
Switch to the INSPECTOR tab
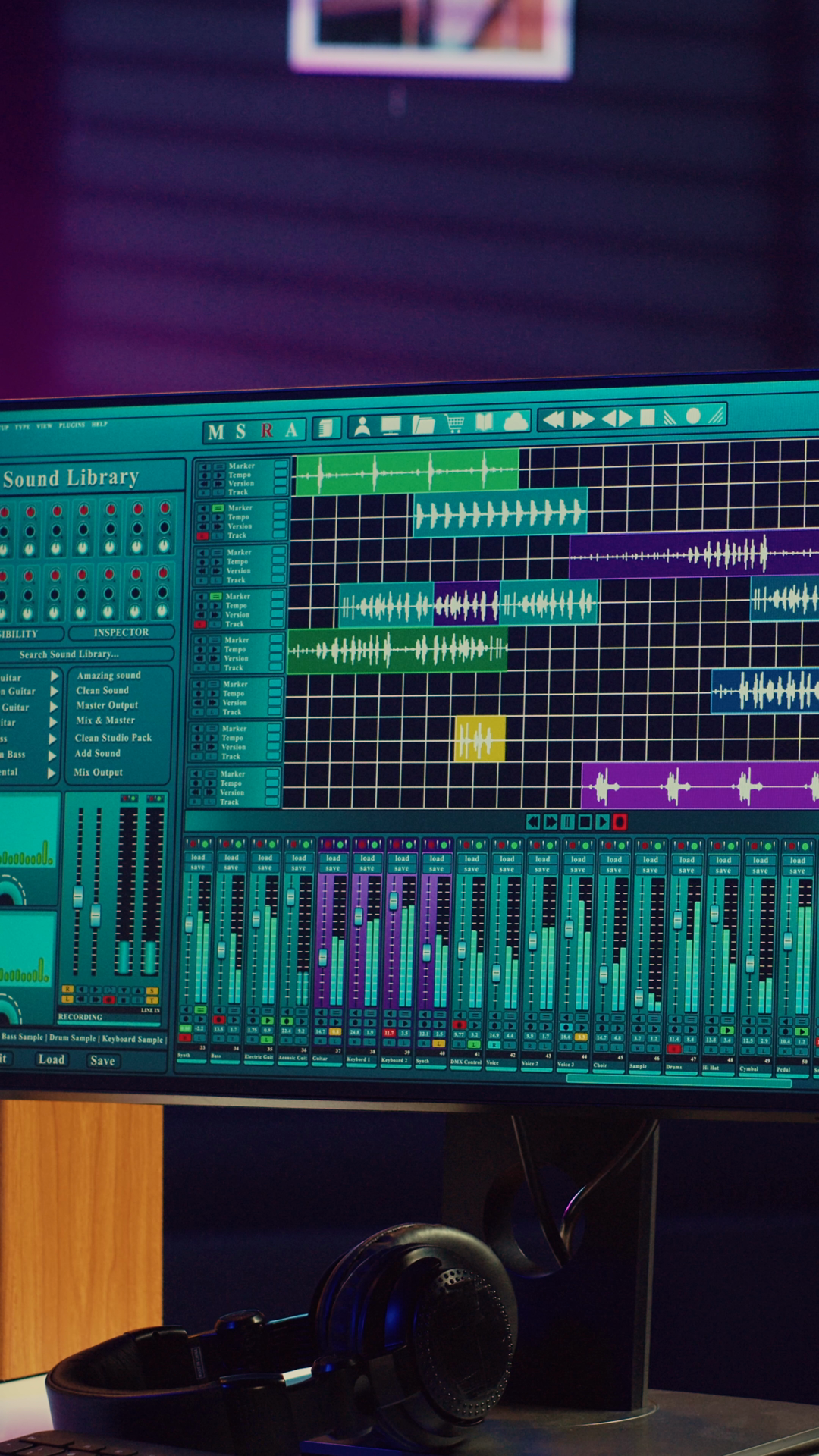click(x=121, y=632)
